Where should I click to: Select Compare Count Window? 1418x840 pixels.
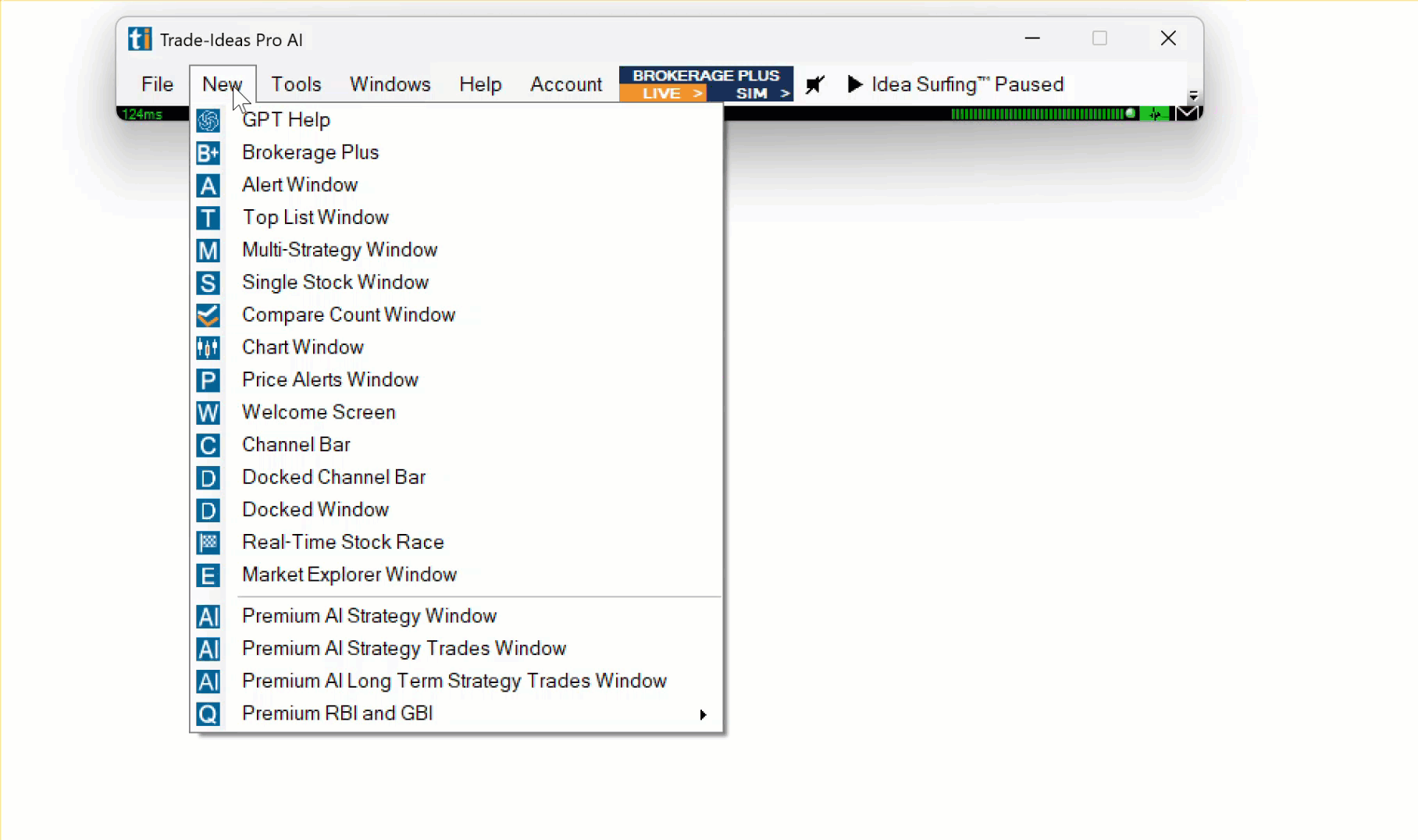(x=457, y=315)
